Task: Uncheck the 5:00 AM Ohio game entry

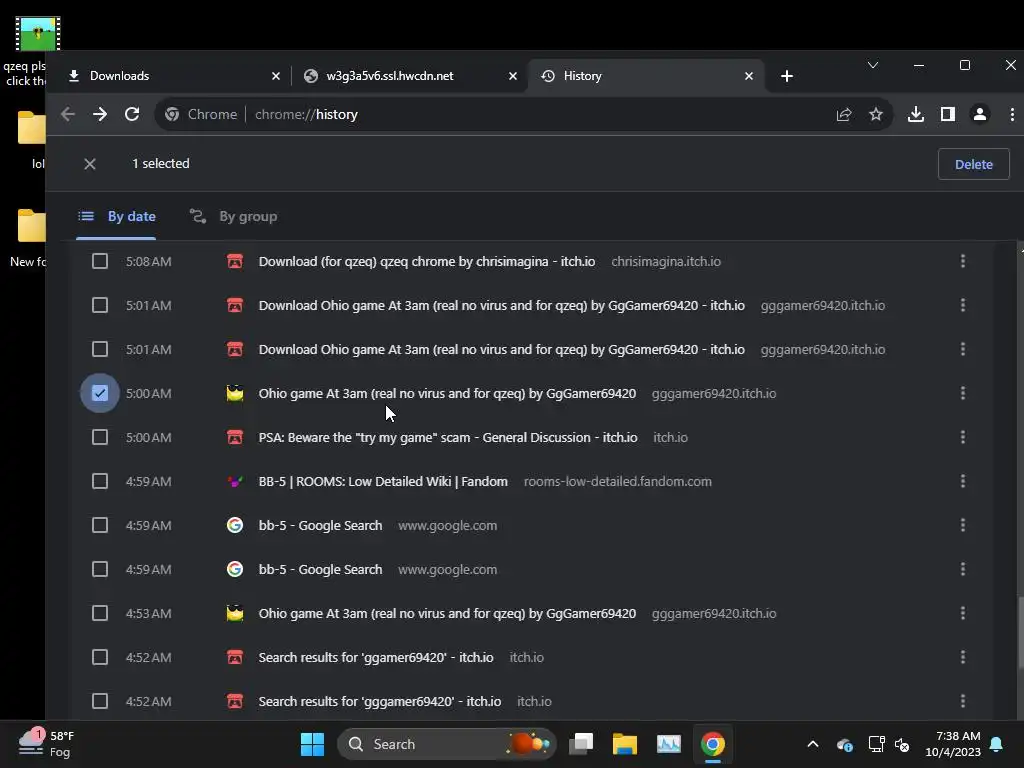Action: (100, 393)
